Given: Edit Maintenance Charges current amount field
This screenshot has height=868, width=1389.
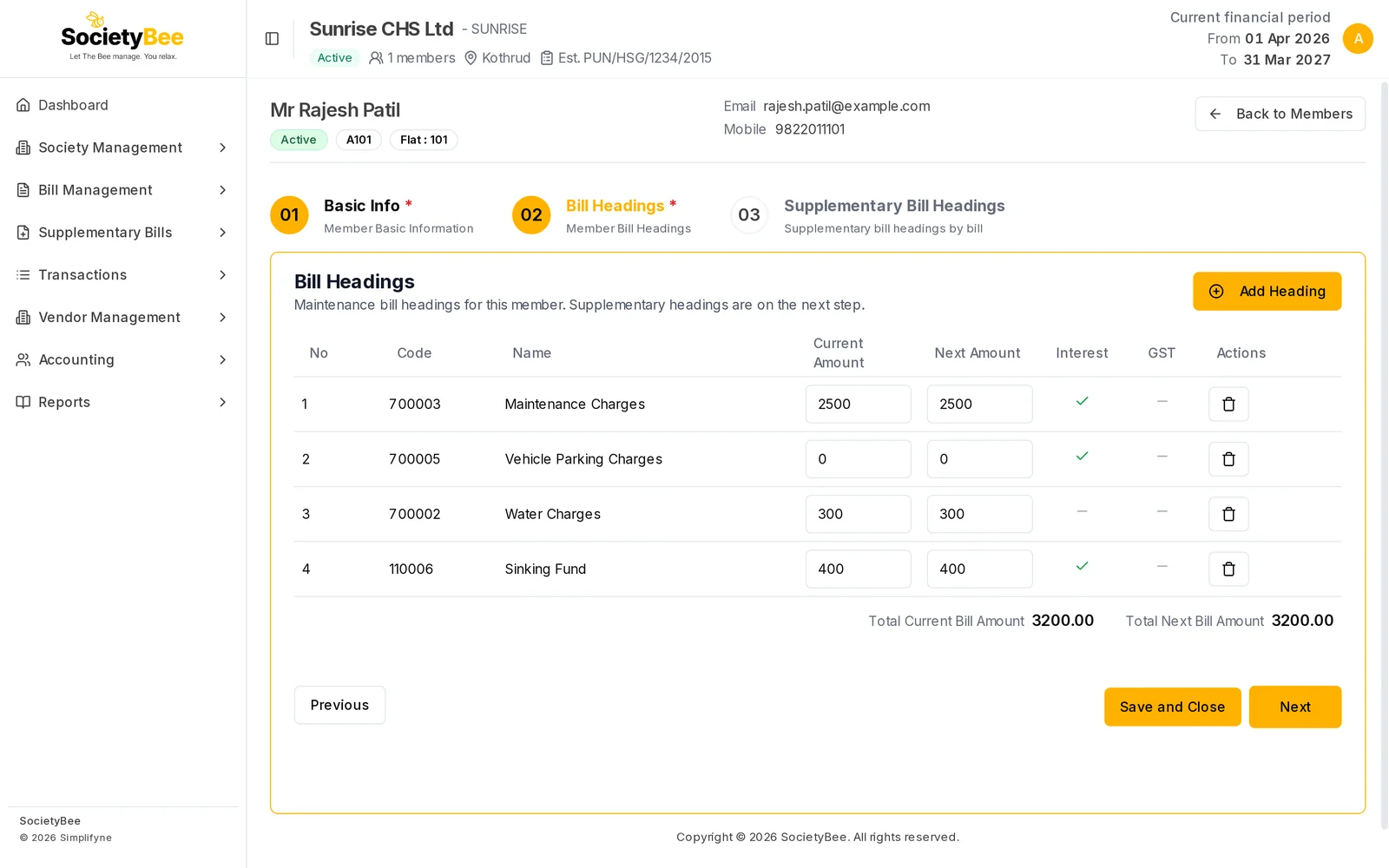Looking at the screenshot, I should click(858, 404).
